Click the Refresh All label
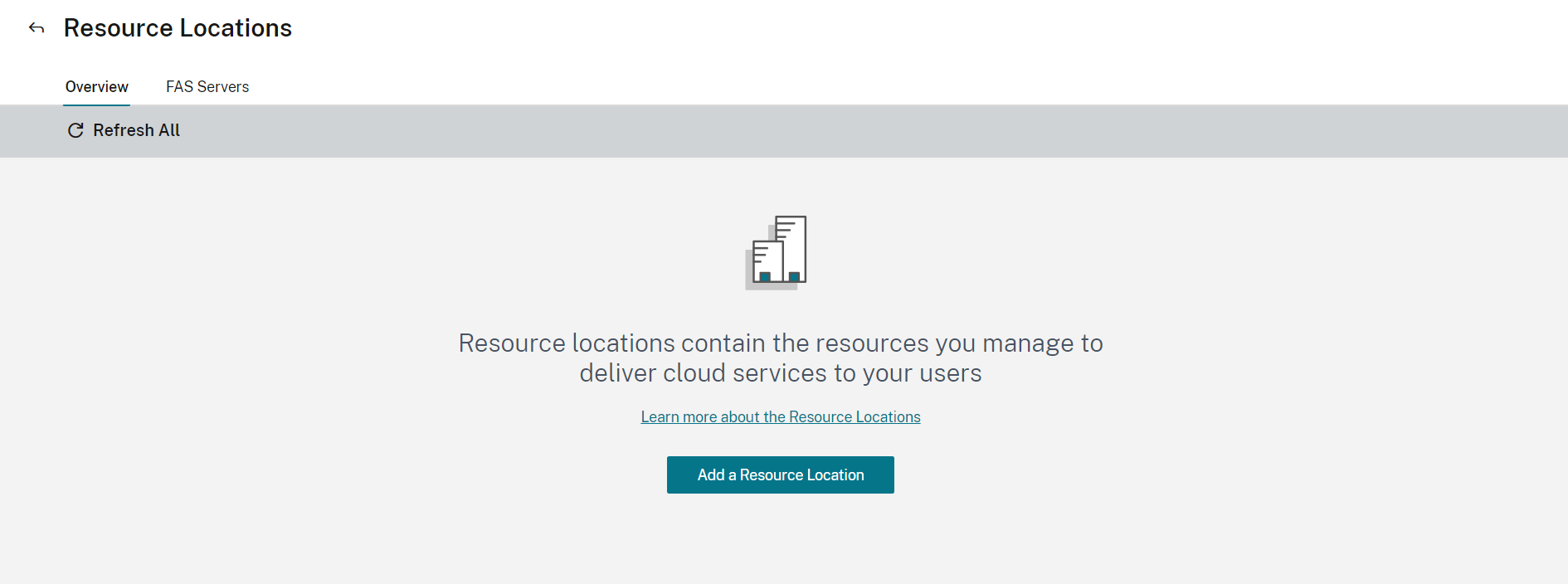 [136, 130]
